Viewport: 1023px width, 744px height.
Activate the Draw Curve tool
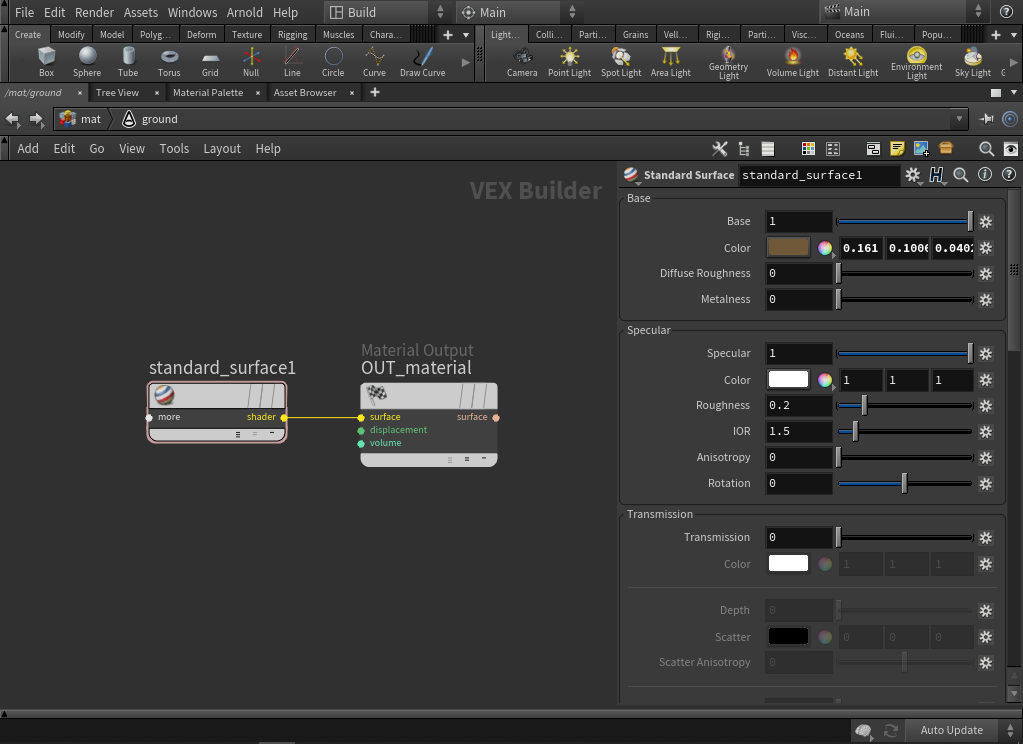[423, 62]
